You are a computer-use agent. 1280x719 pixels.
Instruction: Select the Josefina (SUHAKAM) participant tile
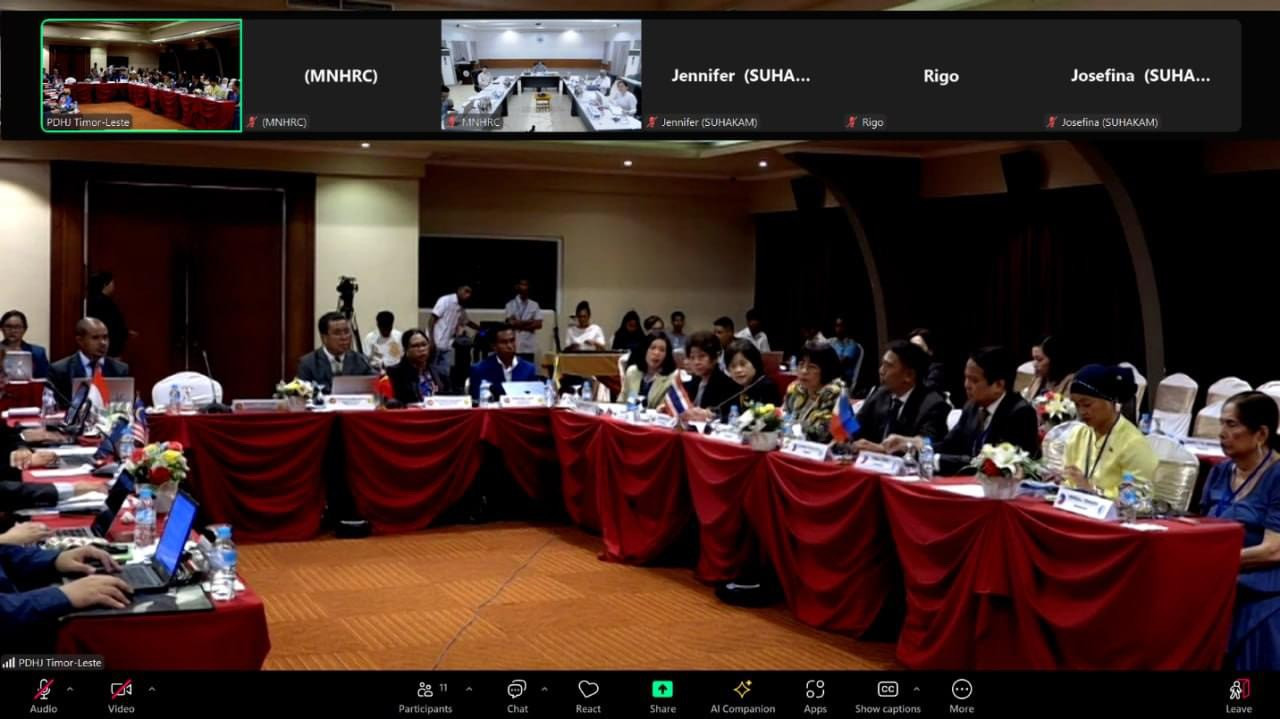(x=1141, y=75)
